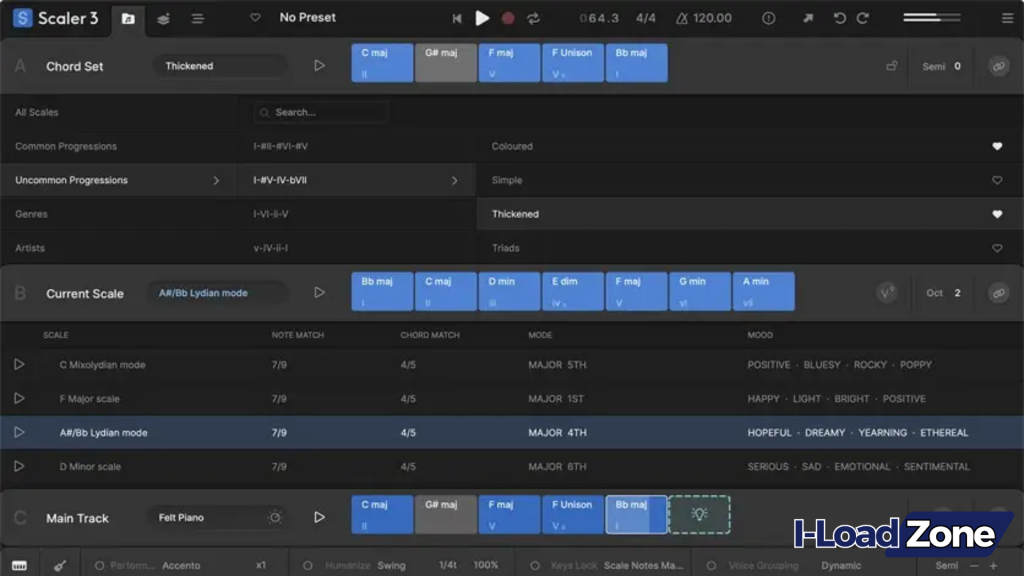Select G# maj chord in Chord Set
This screenshot has height=576, width=1024.
coord(445,63)
